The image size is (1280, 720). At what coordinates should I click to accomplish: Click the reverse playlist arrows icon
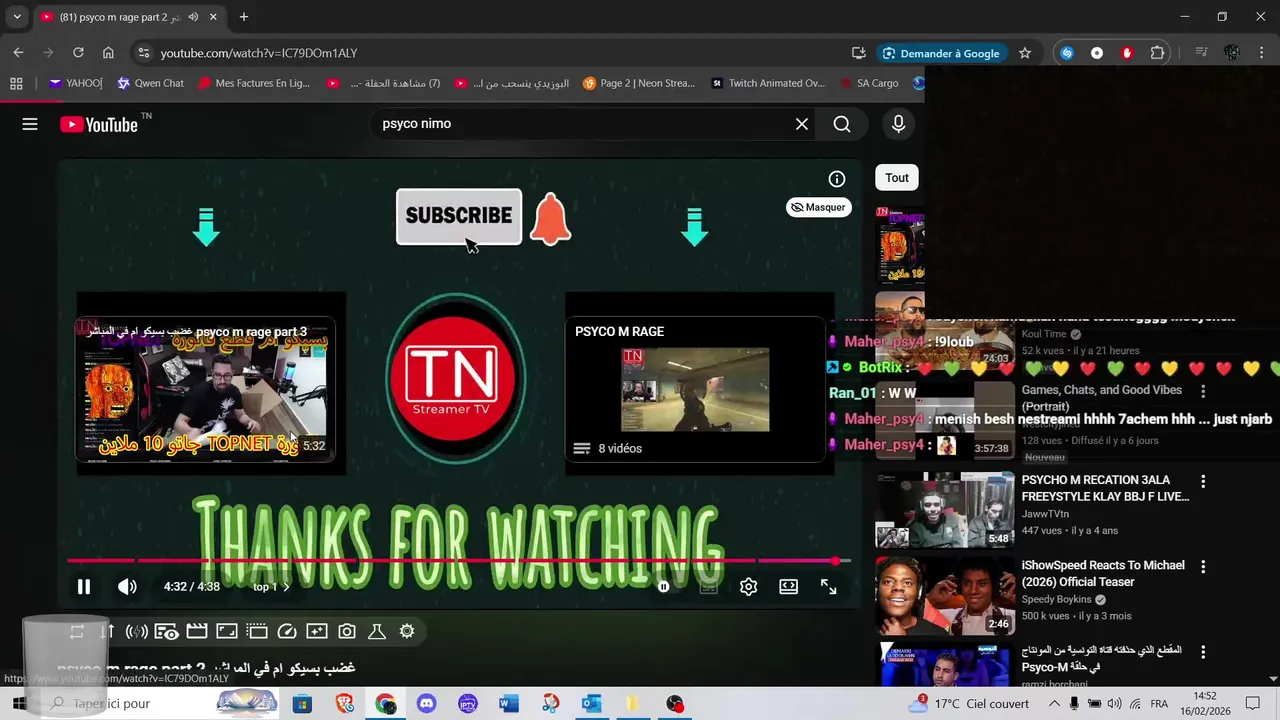(x=107, y=631)
